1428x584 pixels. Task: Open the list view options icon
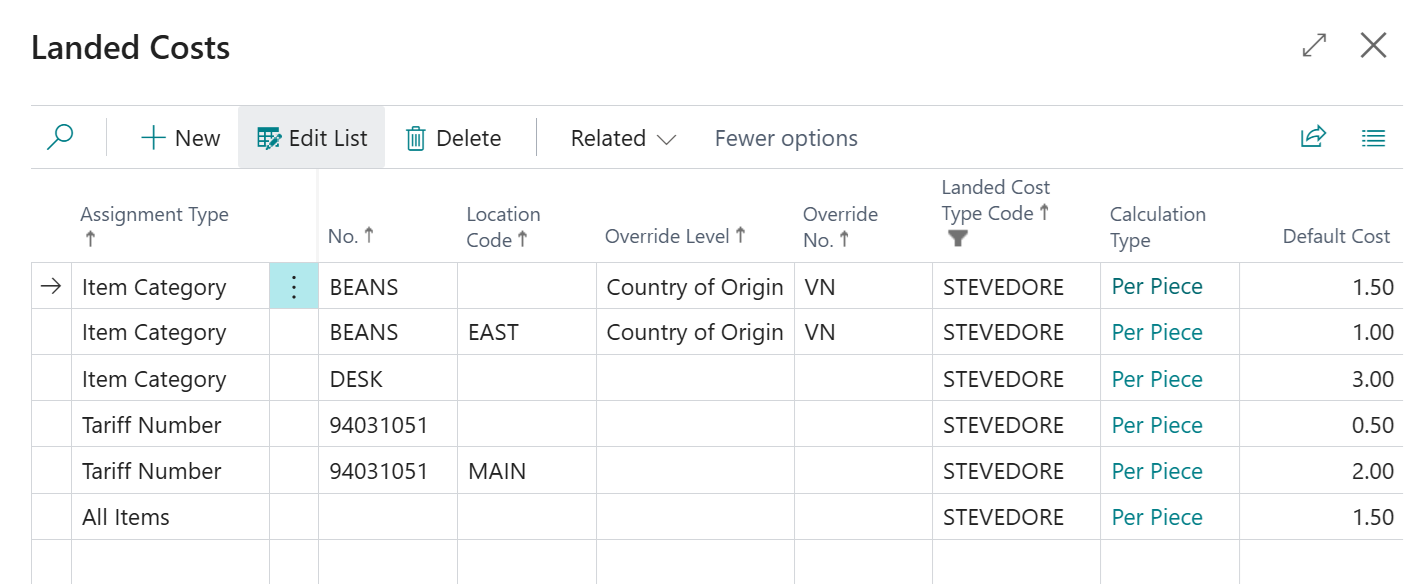point(1374,137)
